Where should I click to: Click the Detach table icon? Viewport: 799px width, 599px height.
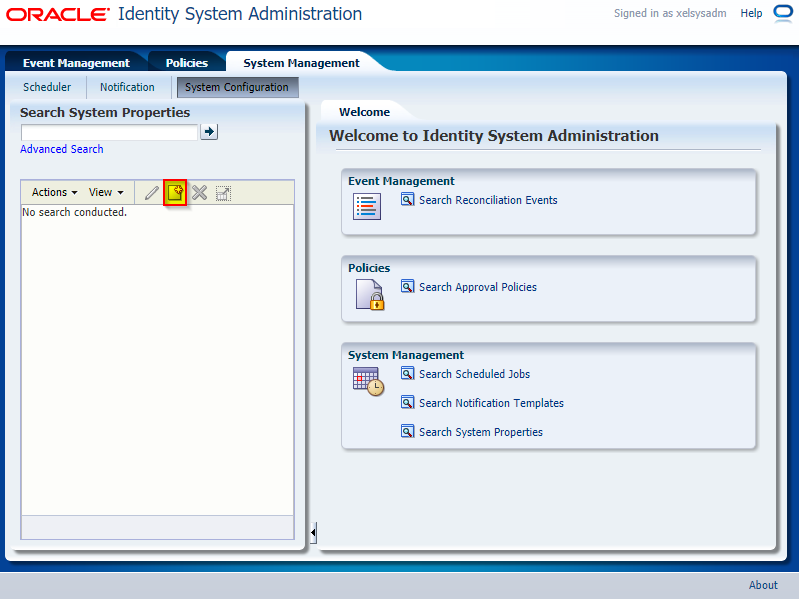[223, 193]
